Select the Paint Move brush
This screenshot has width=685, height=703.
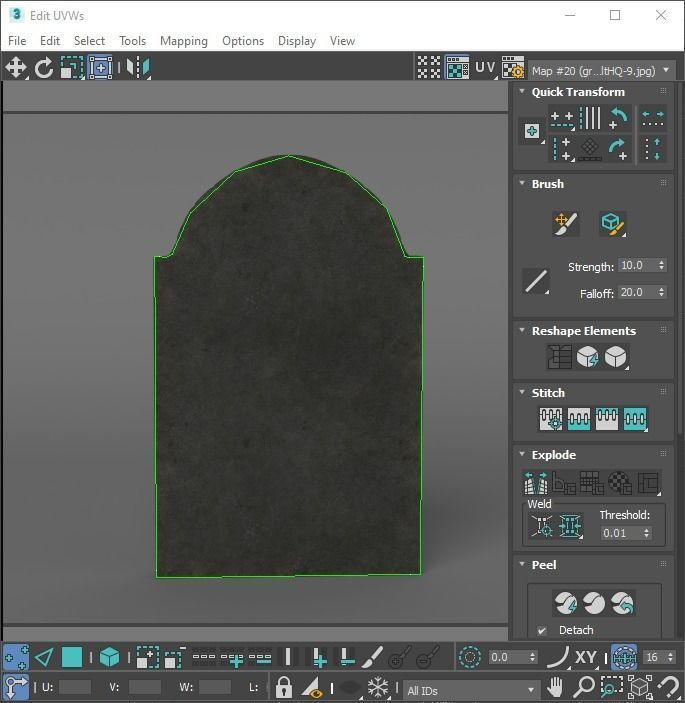click(565, 223)
